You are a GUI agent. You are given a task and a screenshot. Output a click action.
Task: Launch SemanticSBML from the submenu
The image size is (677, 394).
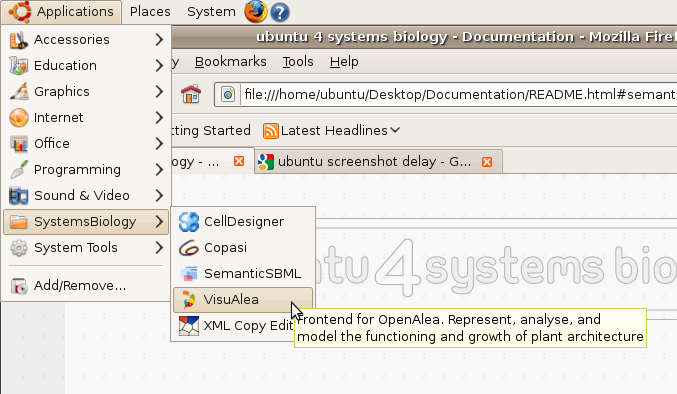pyautogui.click(x=243, y=274)
